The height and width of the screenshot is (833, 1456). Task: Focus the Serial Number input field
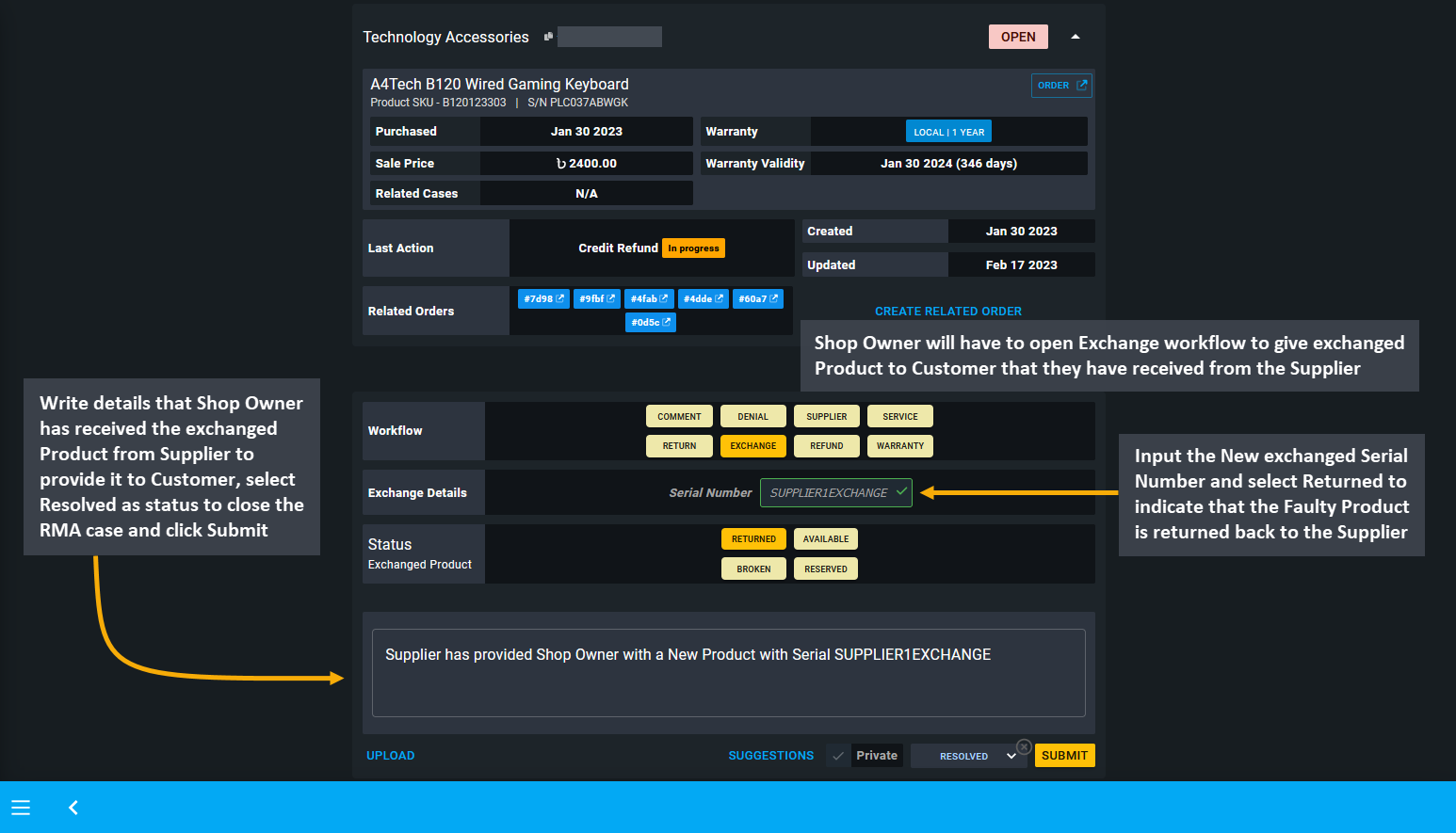click(835, 492)
